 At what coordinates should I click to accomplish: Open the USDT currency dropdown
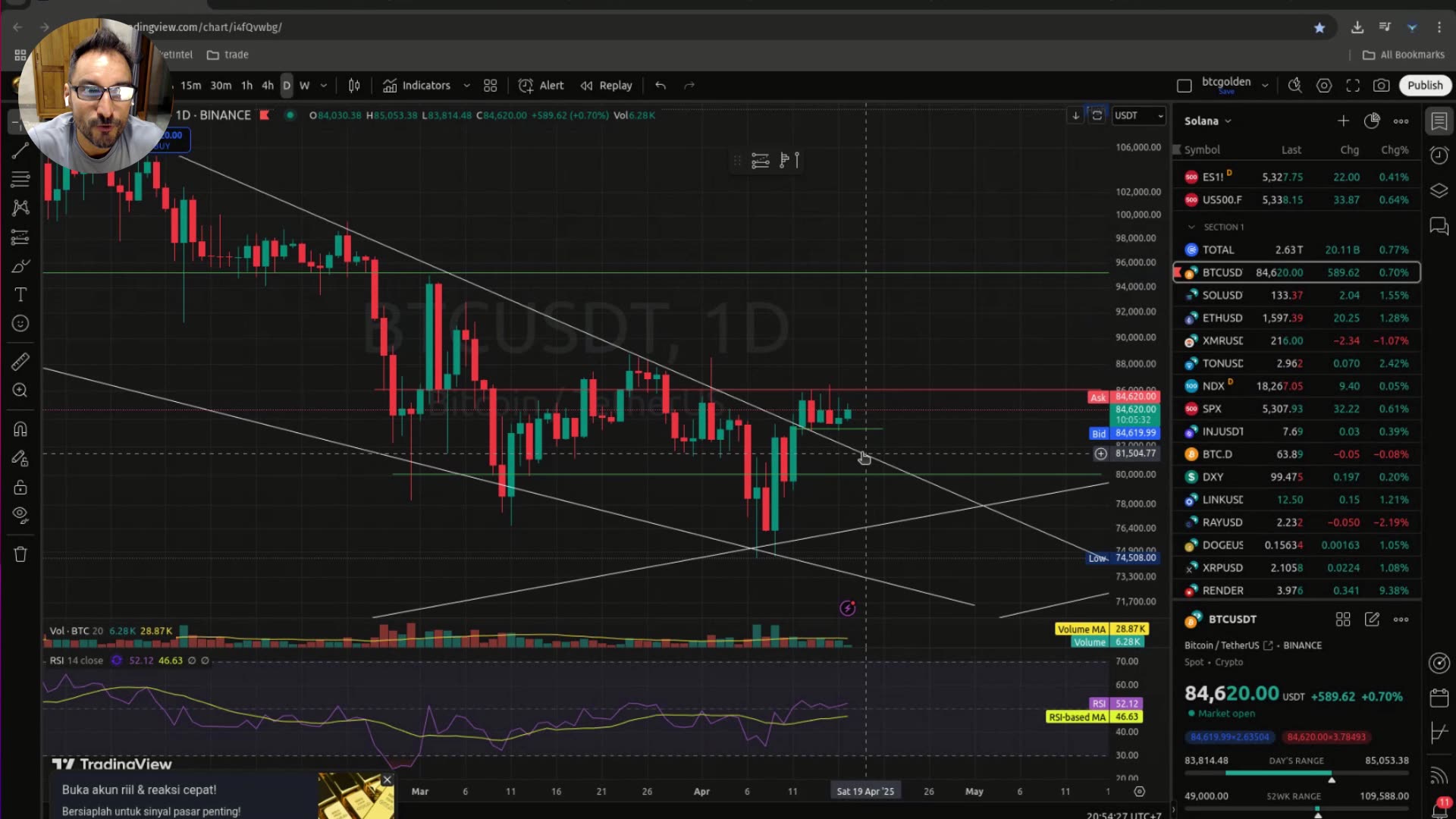click(x=1137, y=115)
